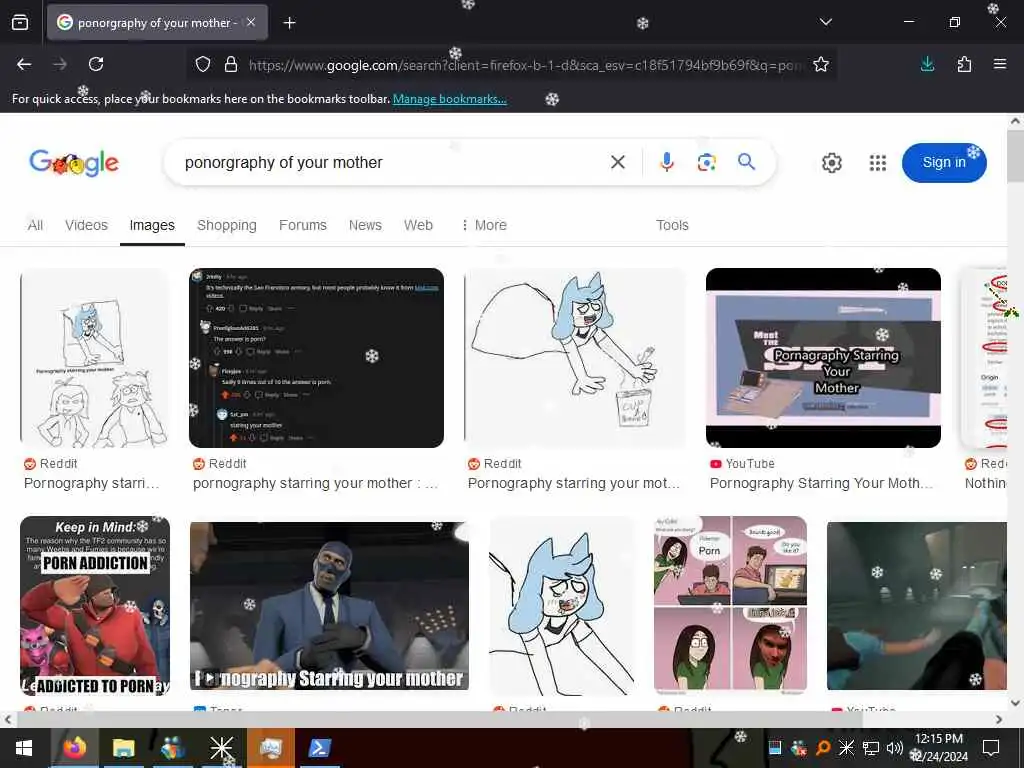This screenshot has height=768, width=1024.
Task: Switch to the Shopping tab
Action: (227, 225)
